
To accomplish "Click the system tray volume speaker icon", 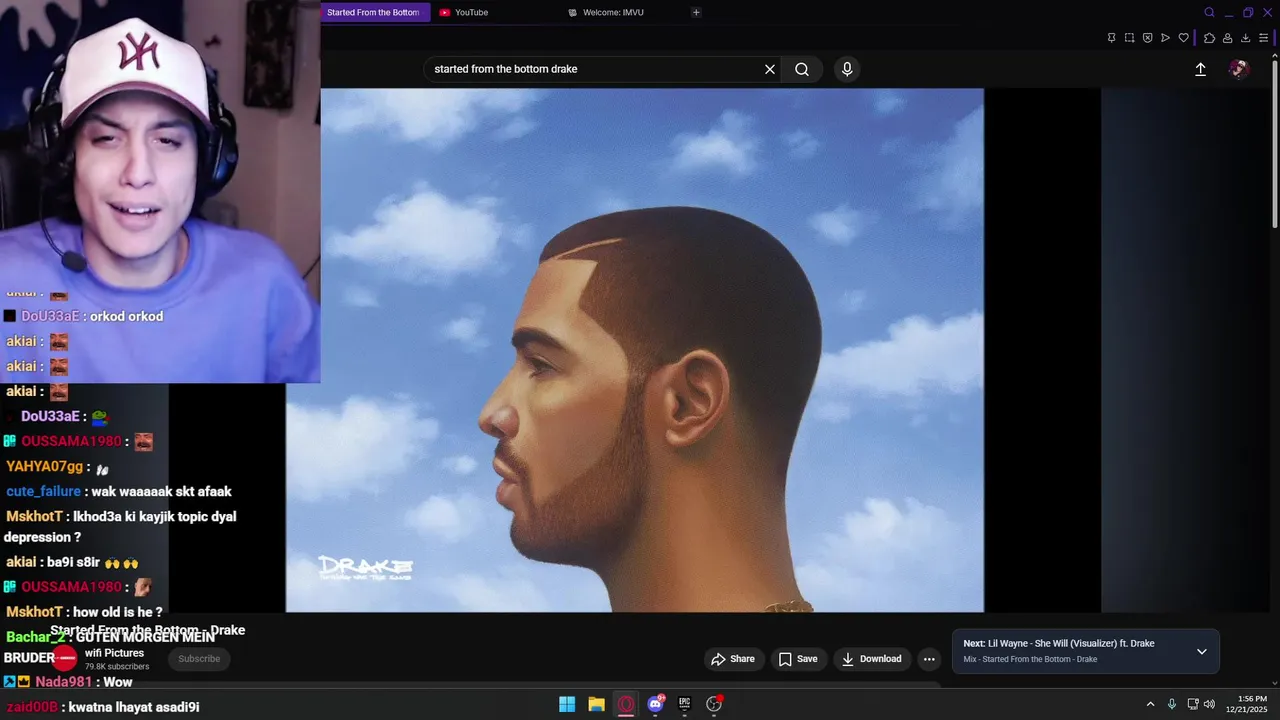I will [x=1209, y=704].
